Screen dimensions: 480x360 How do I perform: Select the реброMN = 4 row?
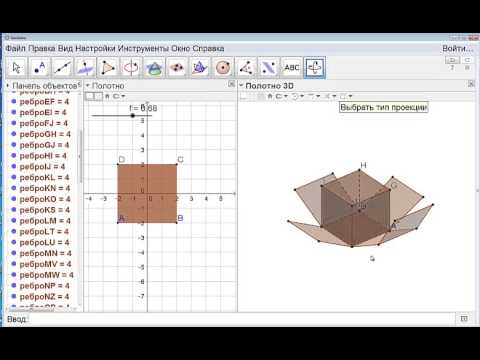tap(45, 253)
